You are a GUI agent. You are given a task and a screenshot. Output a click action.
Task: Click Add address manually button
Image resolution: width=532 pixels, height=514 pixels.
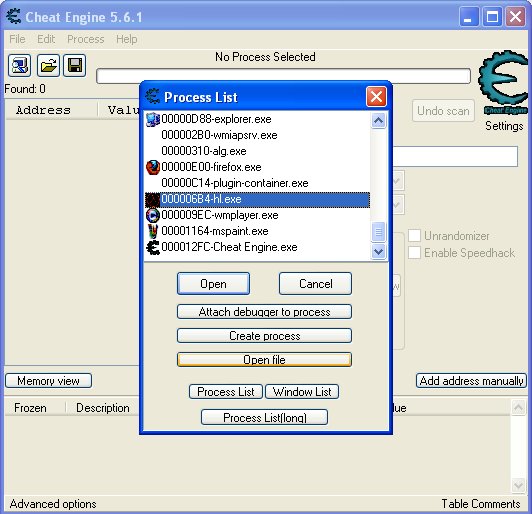tap(472, 381)
